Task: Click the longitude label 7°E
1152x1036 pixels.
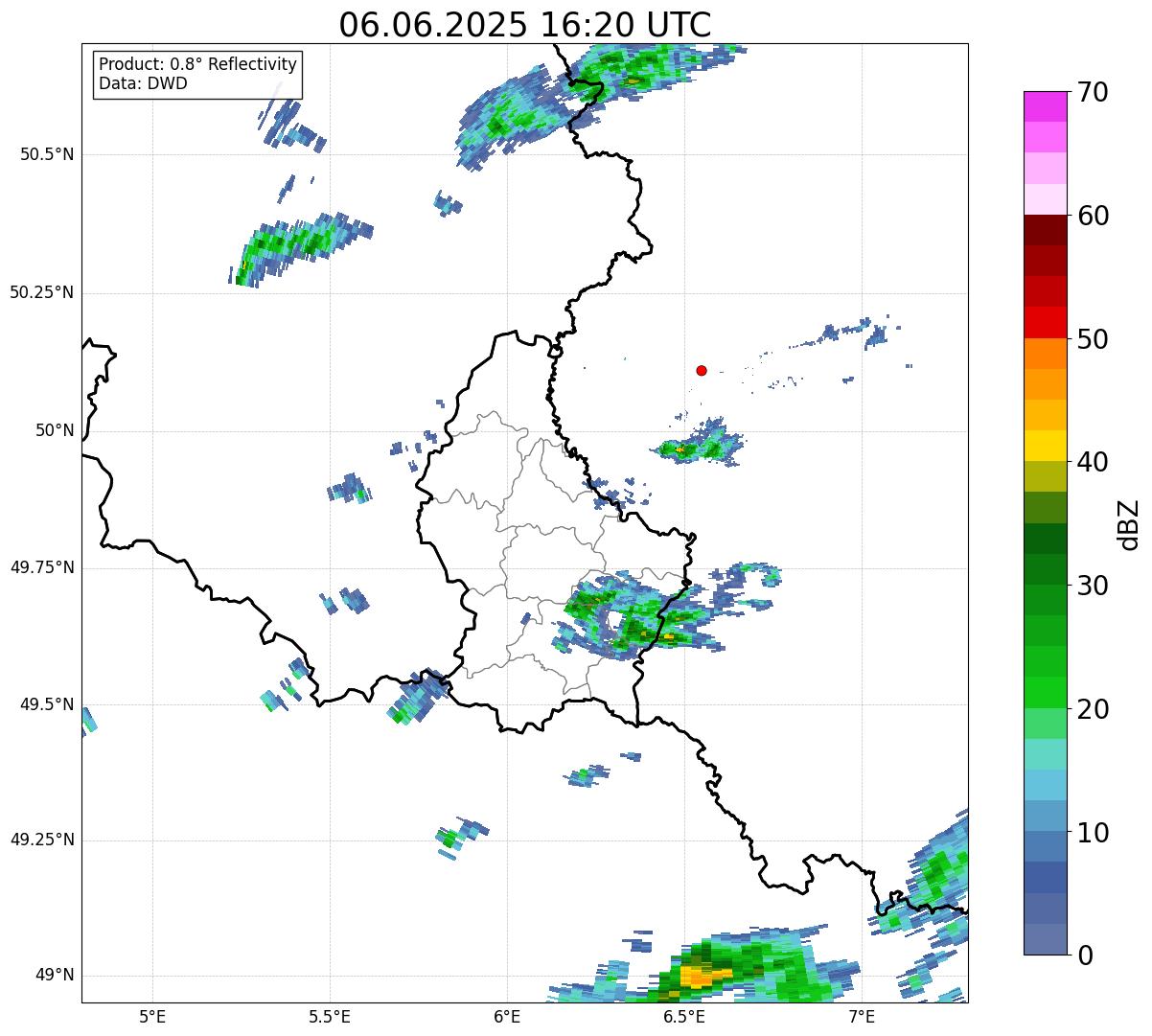Action: coord(862,1016)
